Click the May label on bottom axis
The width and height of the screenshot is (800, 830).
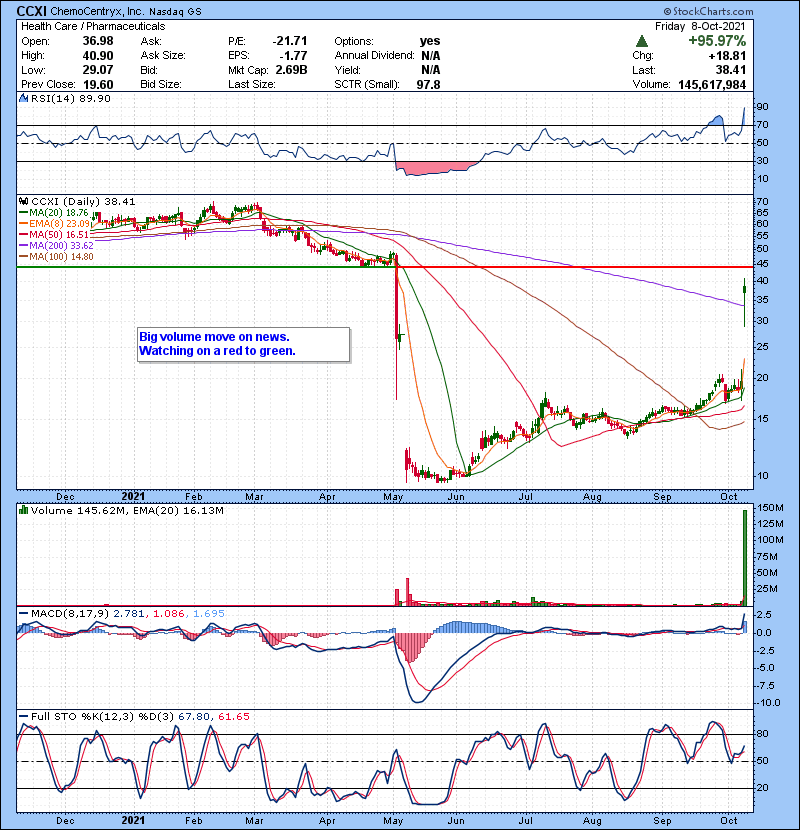[393, 820]
